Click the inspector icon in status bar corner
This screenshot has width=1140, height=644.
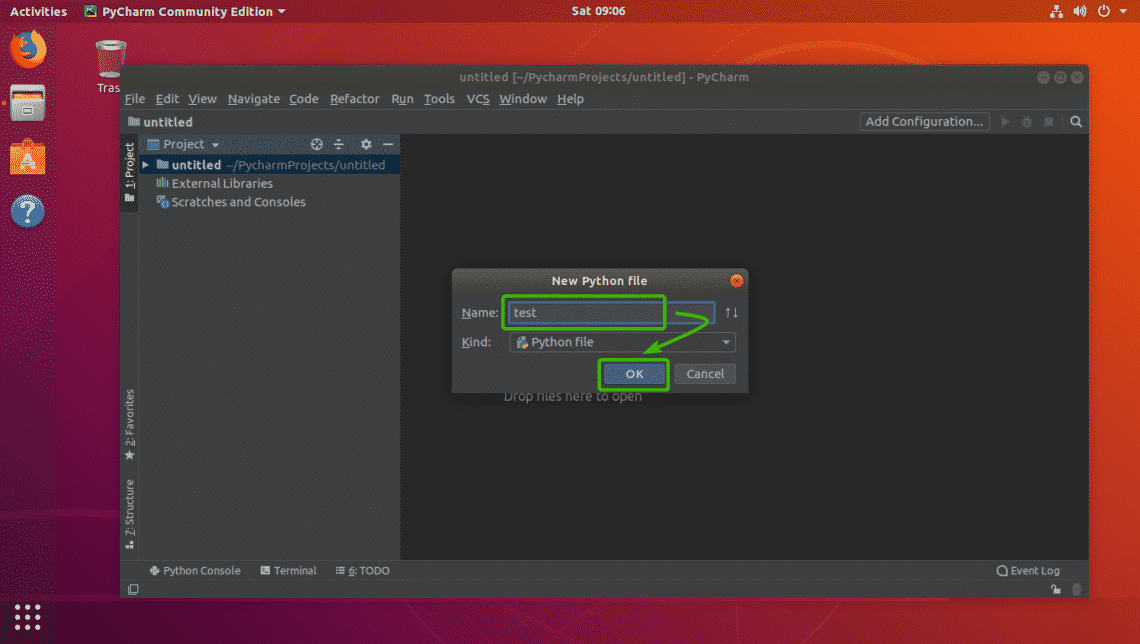(x=1077, y=589)
